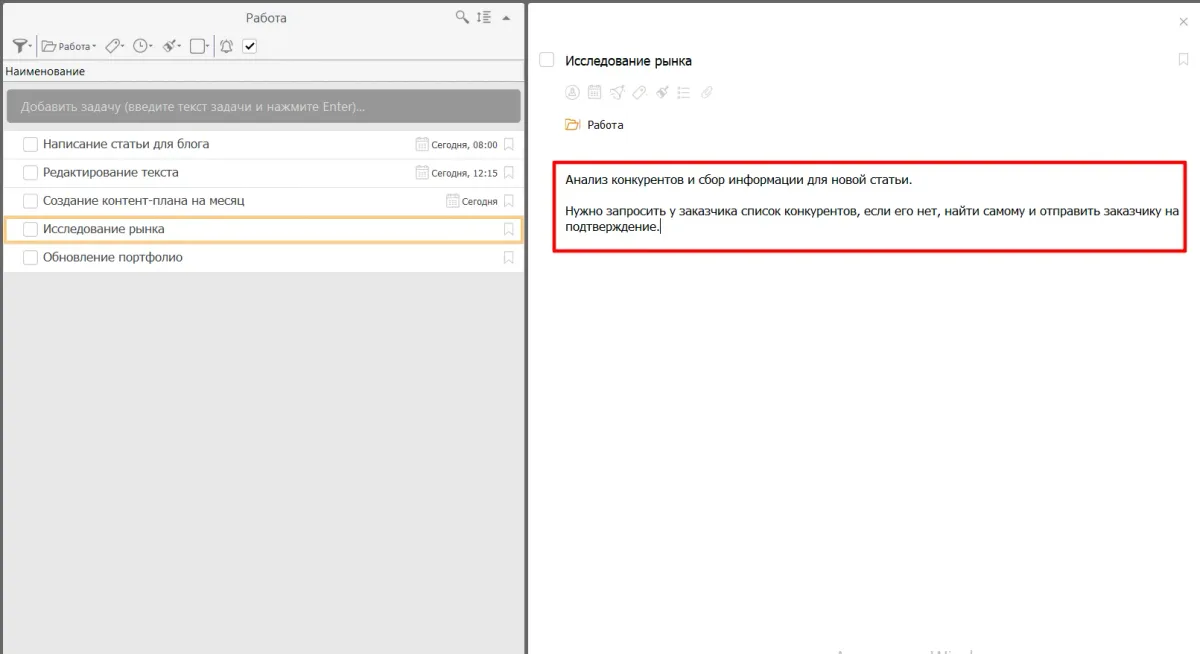Add a checklist with the list icon

point(684,92)
